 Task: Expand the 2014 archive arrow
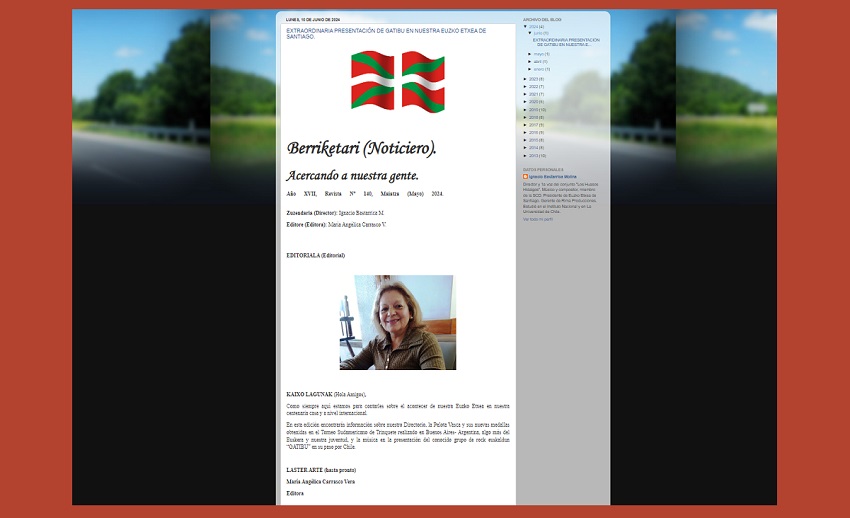[x=525, y=148]
